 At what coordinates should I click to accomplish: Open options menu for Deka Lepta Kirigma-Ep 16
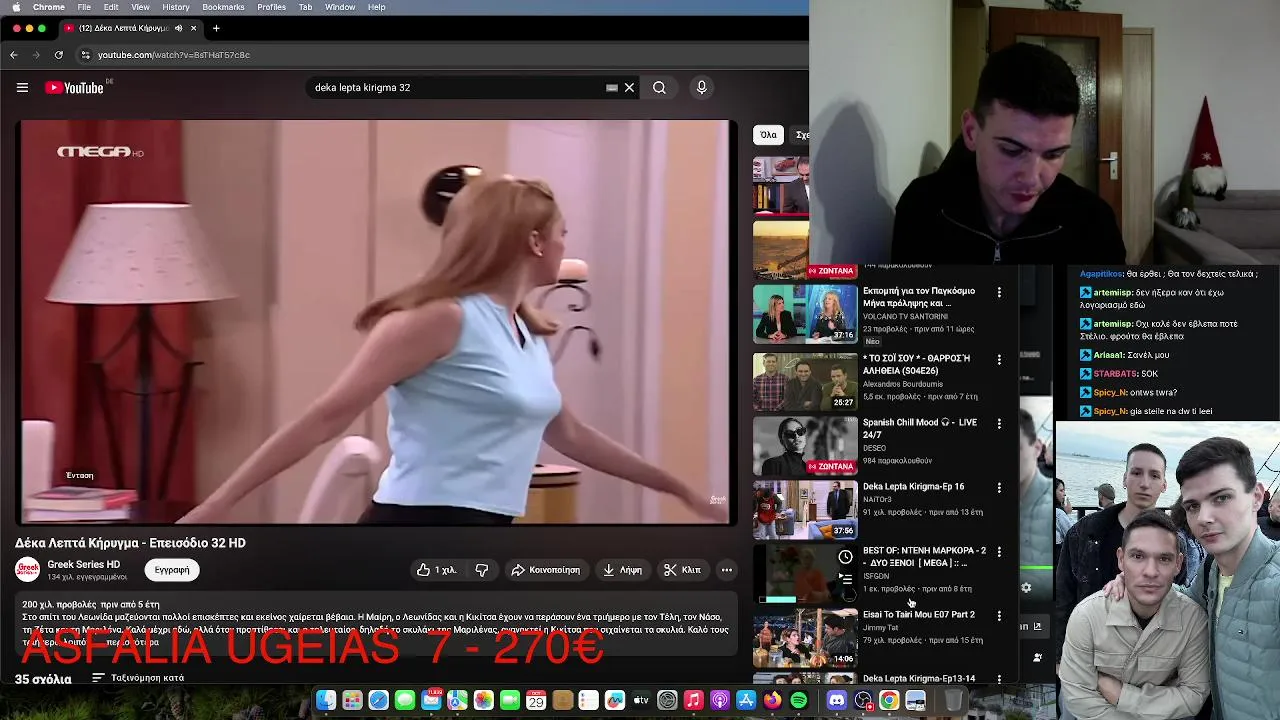(998, 488)
